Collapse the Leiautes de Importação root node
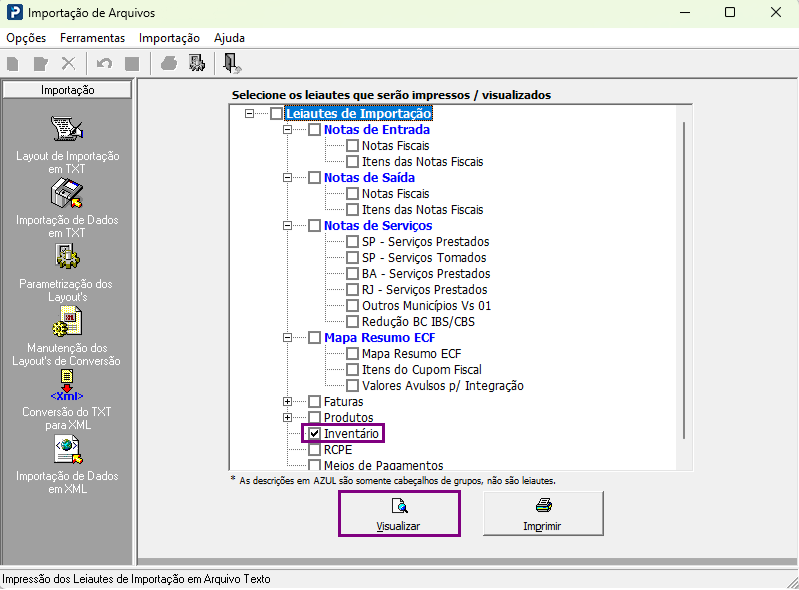 (x=249, y=113)
